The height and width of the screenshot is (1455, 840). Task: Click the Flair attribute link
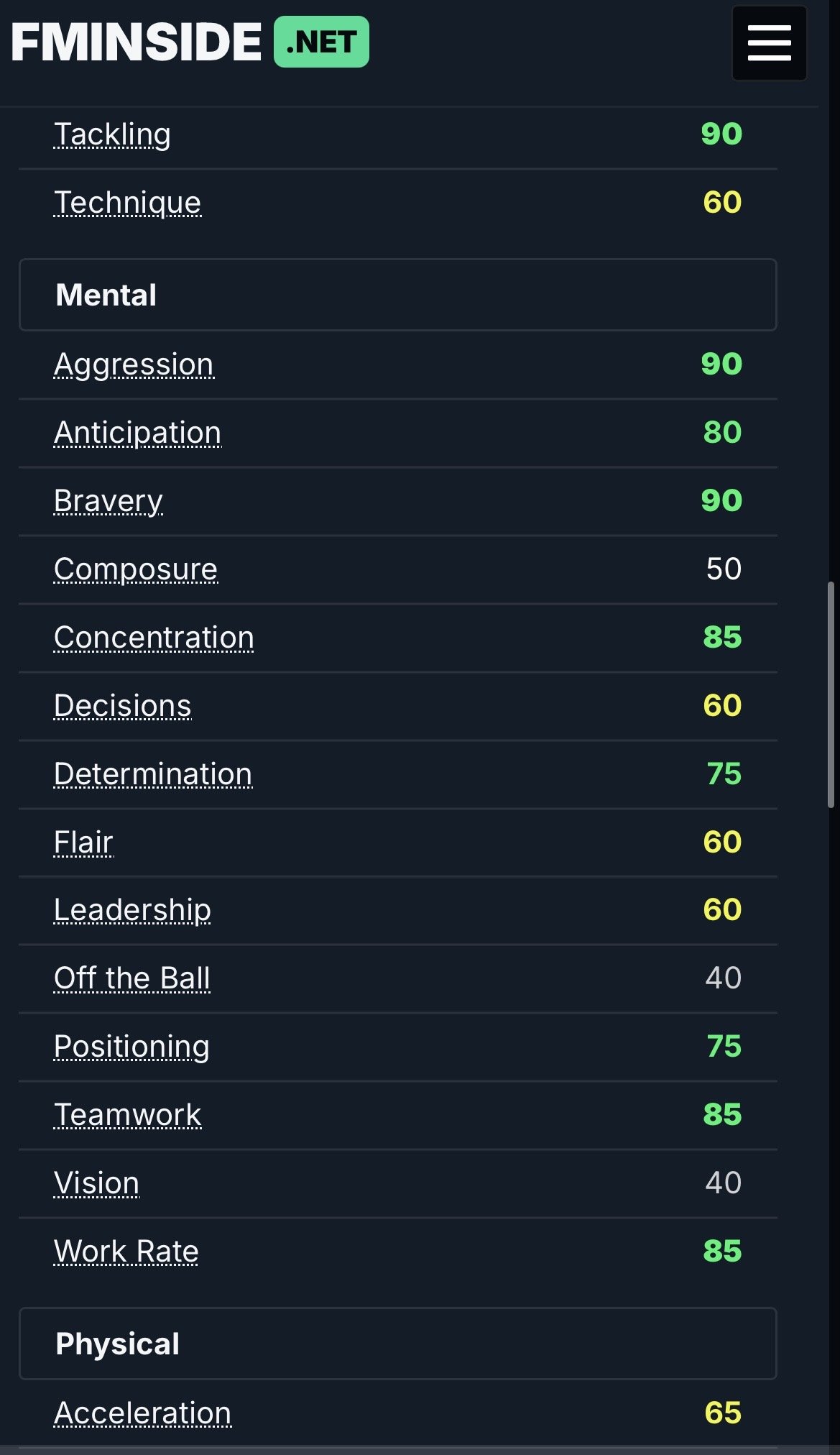click(83, 842)
